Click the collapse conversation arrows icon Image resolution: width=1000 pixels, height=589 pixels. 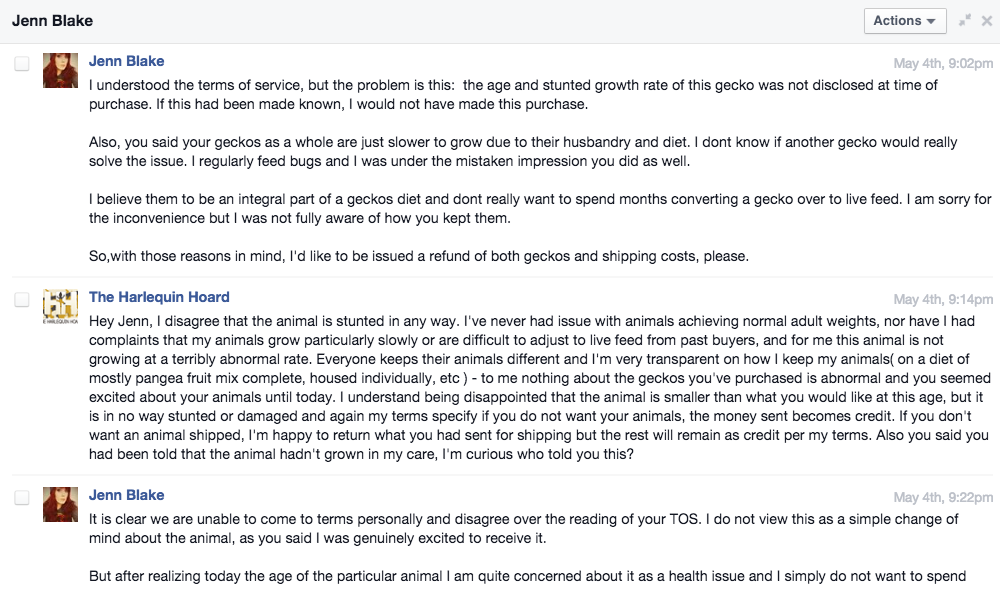tap(965, 20)
